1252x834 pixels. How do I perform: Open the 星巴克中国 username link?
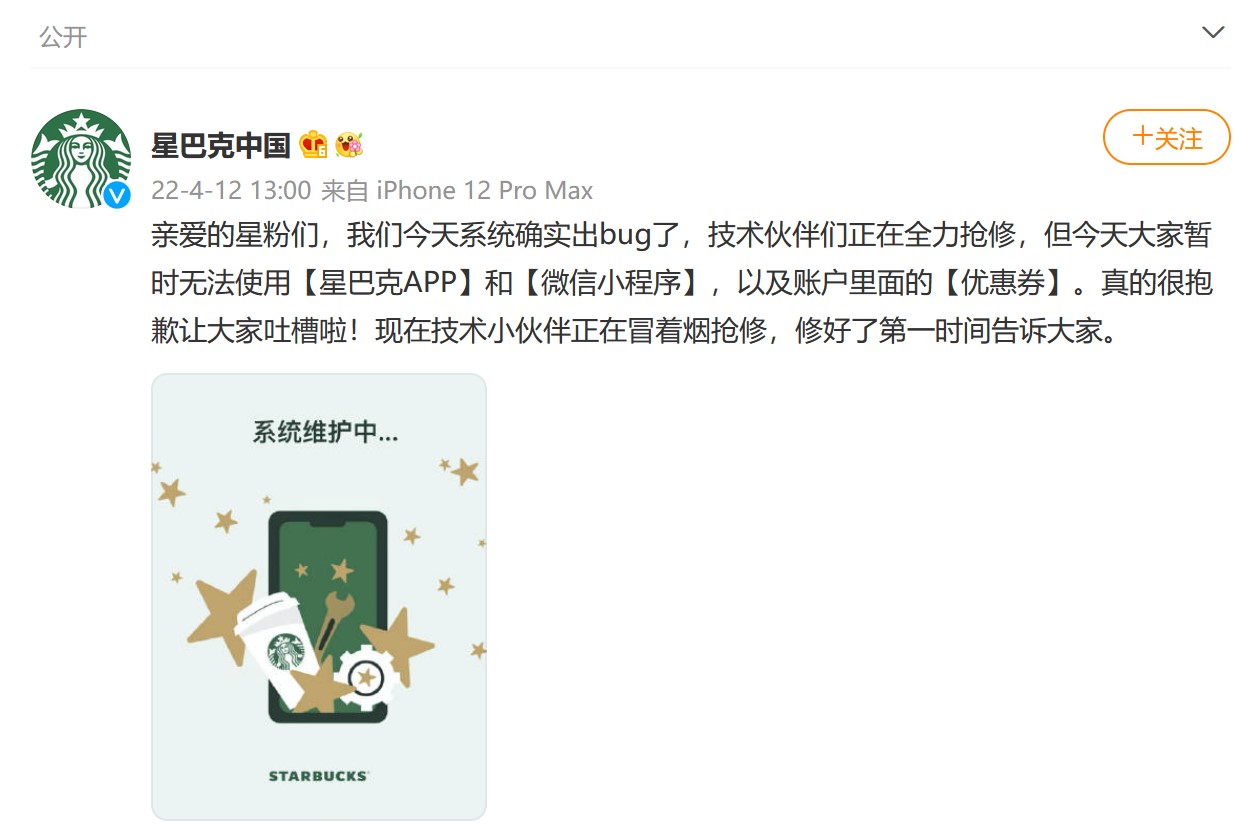[221, 145]
